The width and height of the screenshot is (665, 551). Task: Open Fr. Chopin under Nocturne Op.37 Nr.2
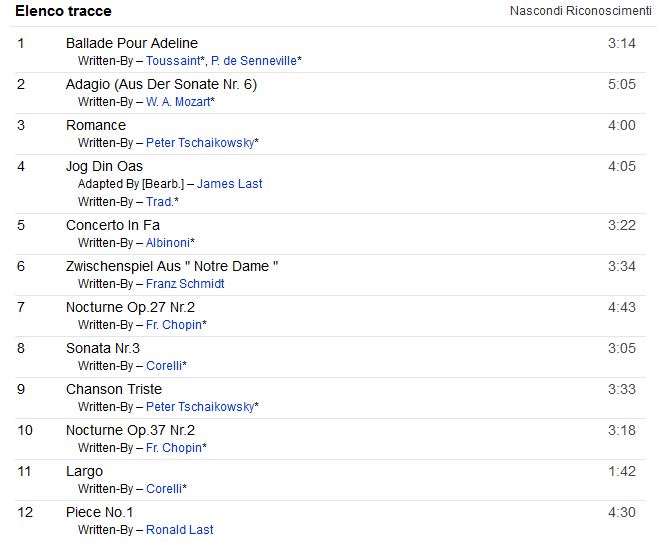pyautogui.click(x=173, y=447)
